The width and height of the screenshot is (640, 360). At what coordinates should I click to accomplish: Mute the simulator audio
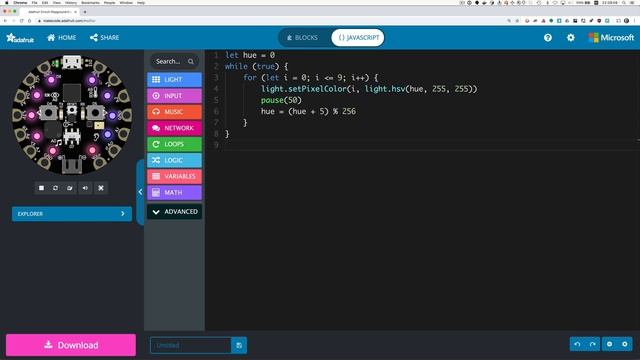85,188
